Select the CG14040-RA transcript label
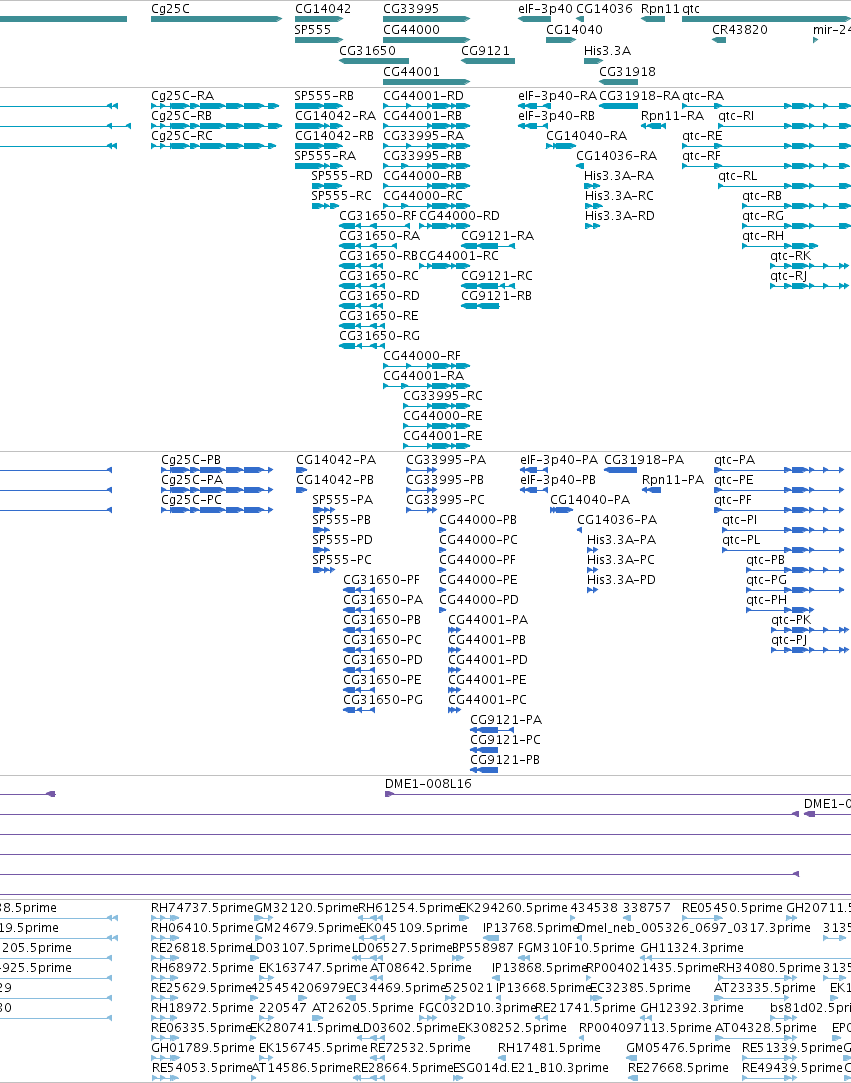 (x=586, y=135)
